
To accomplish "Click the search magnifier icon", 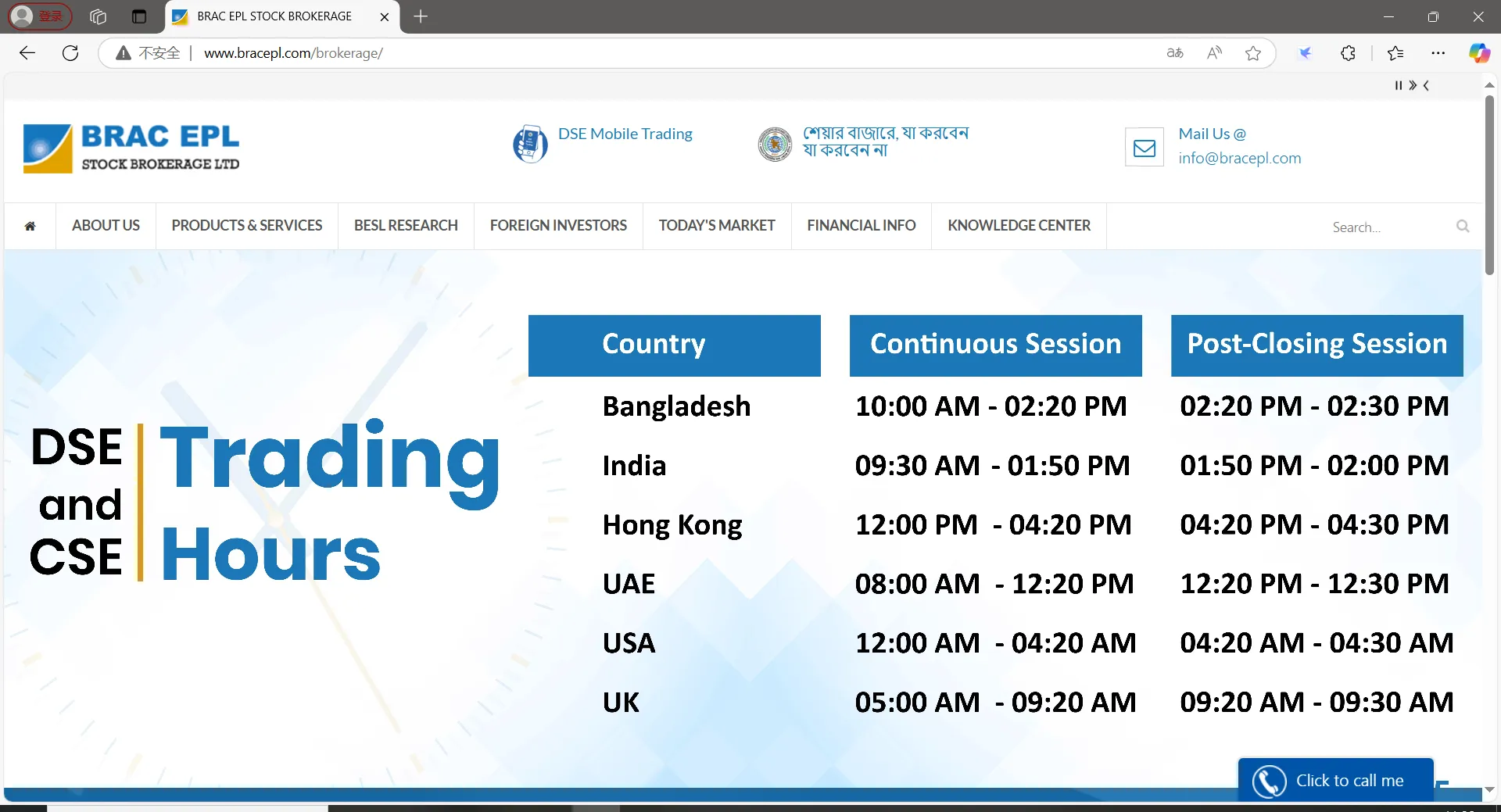I will 1463,227.
